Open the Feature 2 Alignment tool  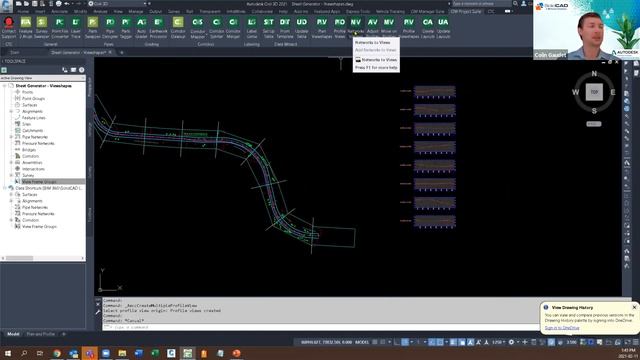pos(25,27)
